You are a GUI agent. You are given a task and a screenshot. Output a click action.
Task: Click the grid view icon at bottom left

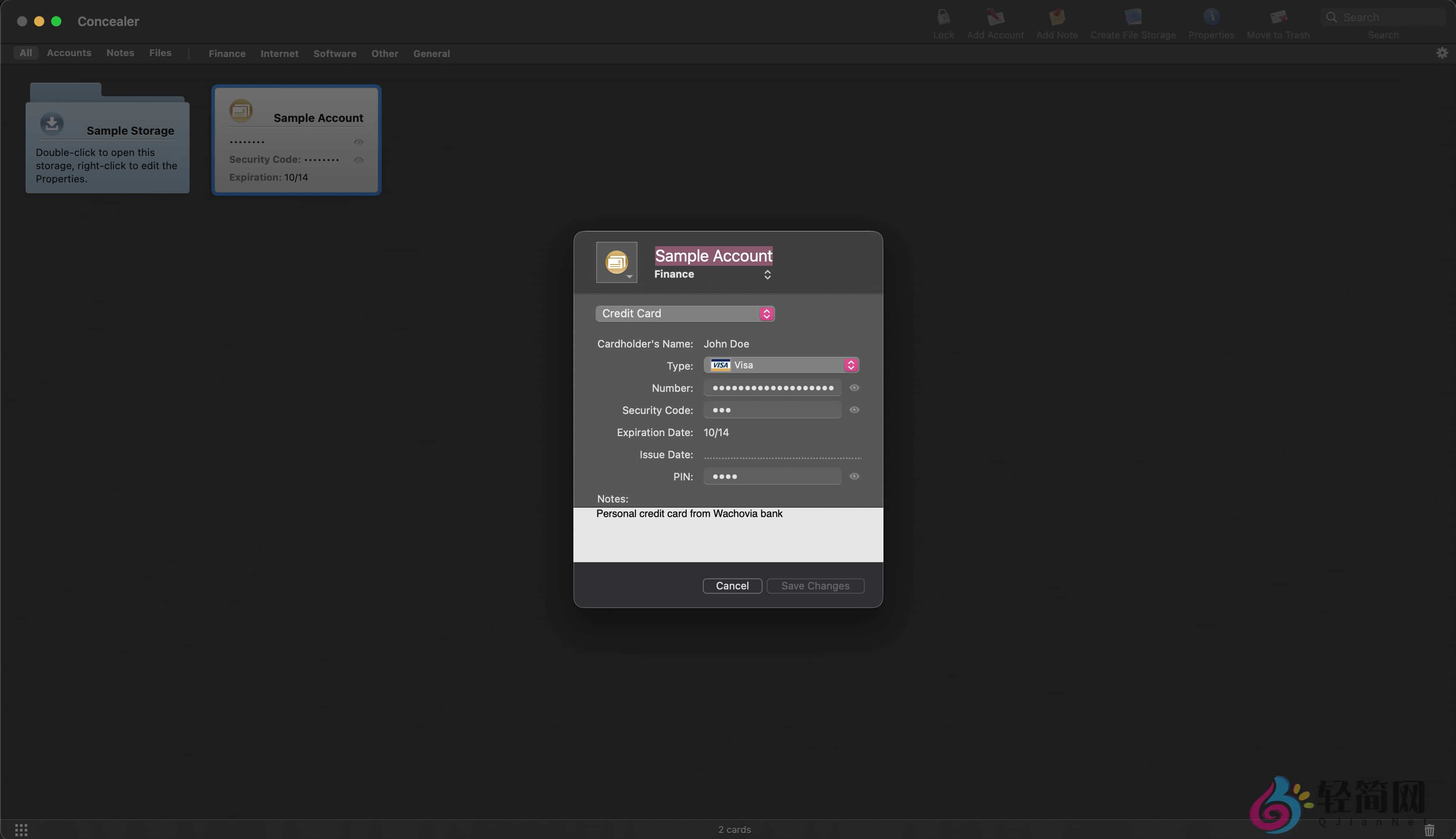[x=22, y=829]
